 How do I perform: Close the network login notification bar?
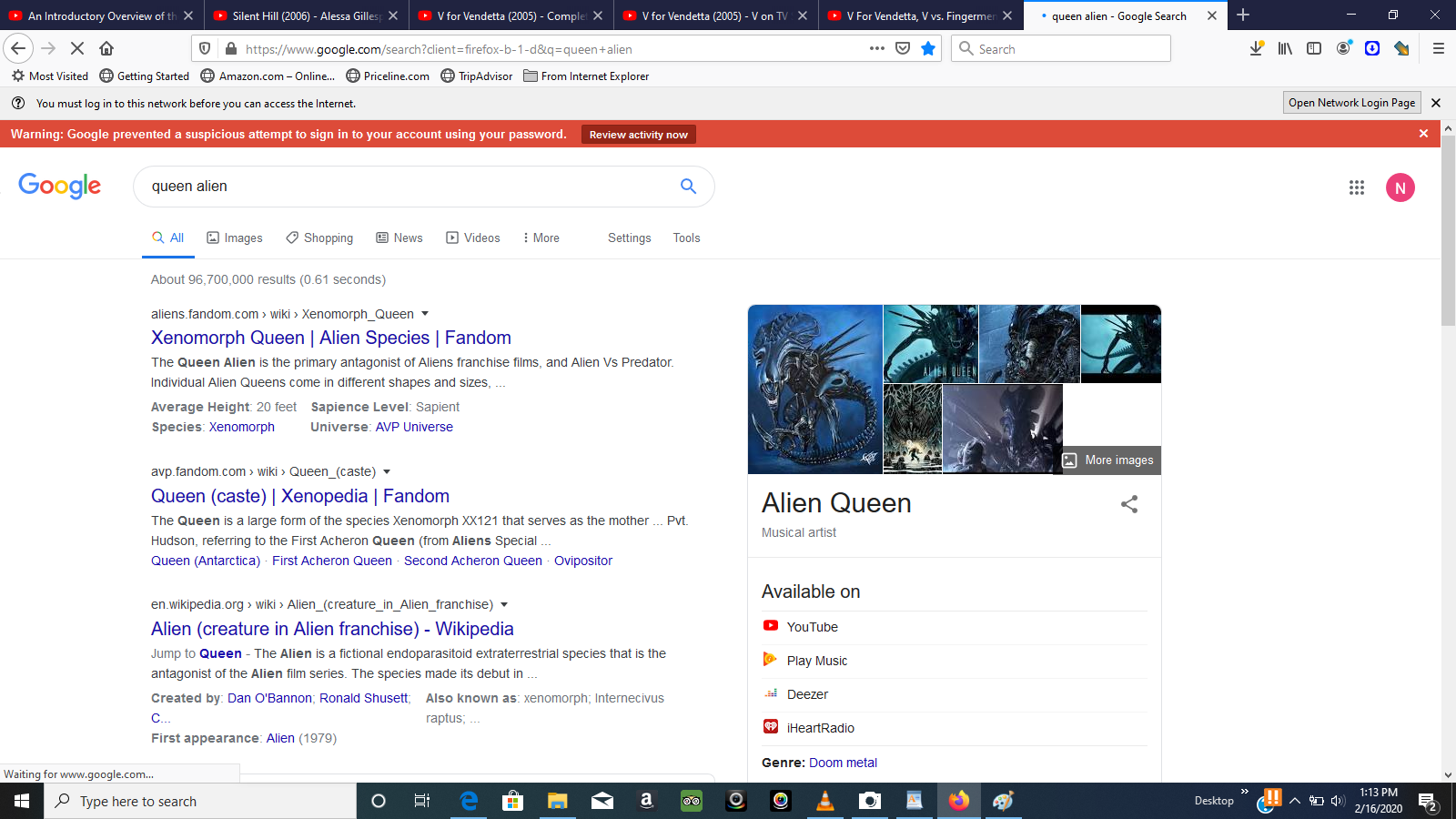click(1436, 103)
